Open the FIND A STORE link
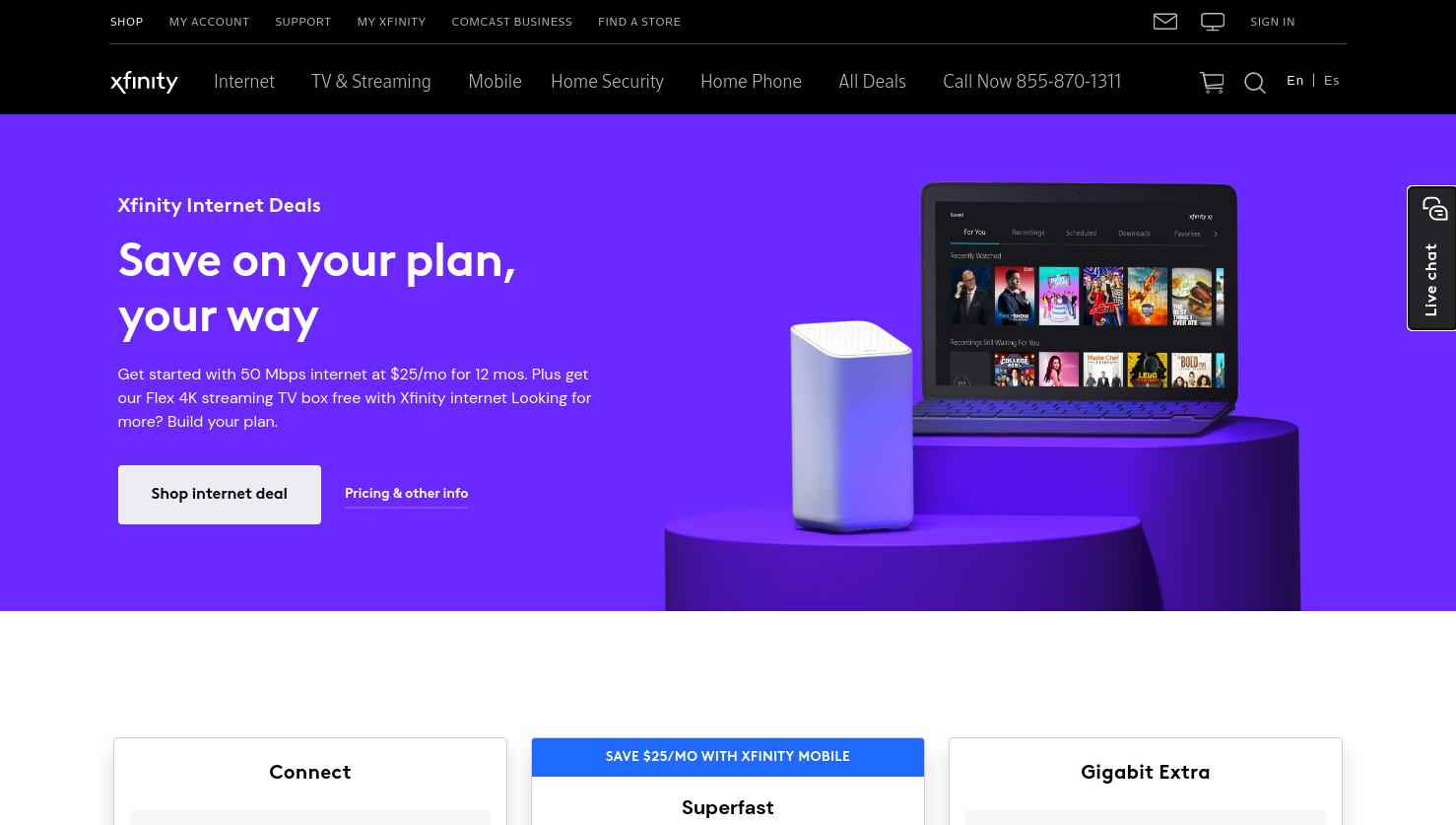 [x=639, y=22]
